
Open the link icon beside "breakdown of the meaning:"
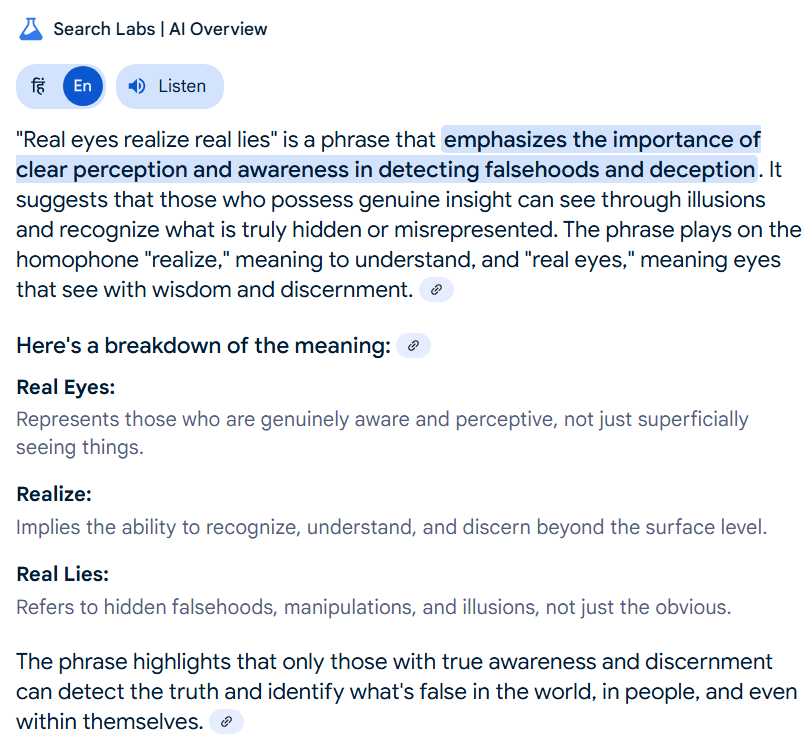pos(413,345)
